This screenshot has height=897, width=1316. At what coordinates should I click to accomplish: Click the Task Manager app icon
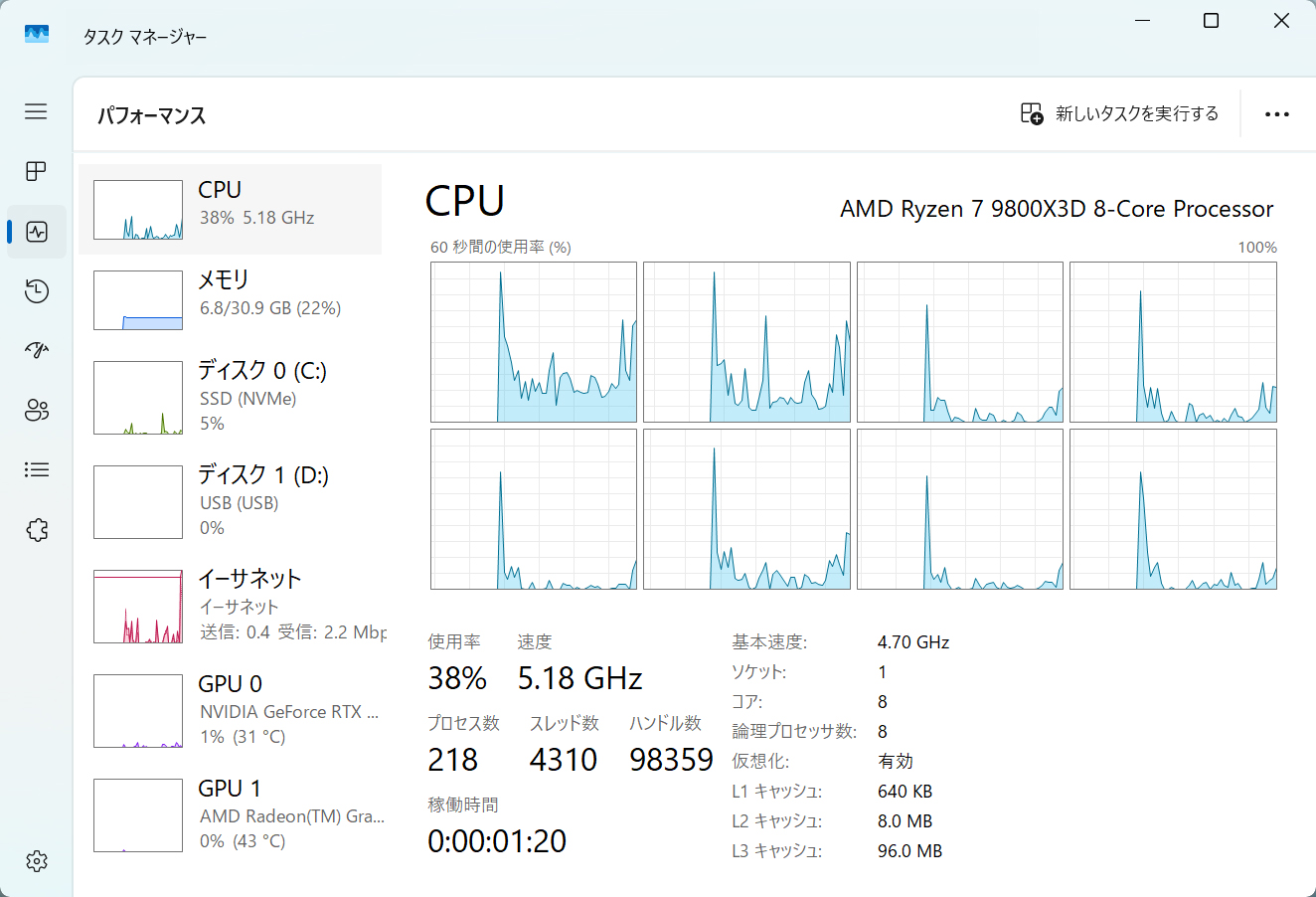pos(37,35)
